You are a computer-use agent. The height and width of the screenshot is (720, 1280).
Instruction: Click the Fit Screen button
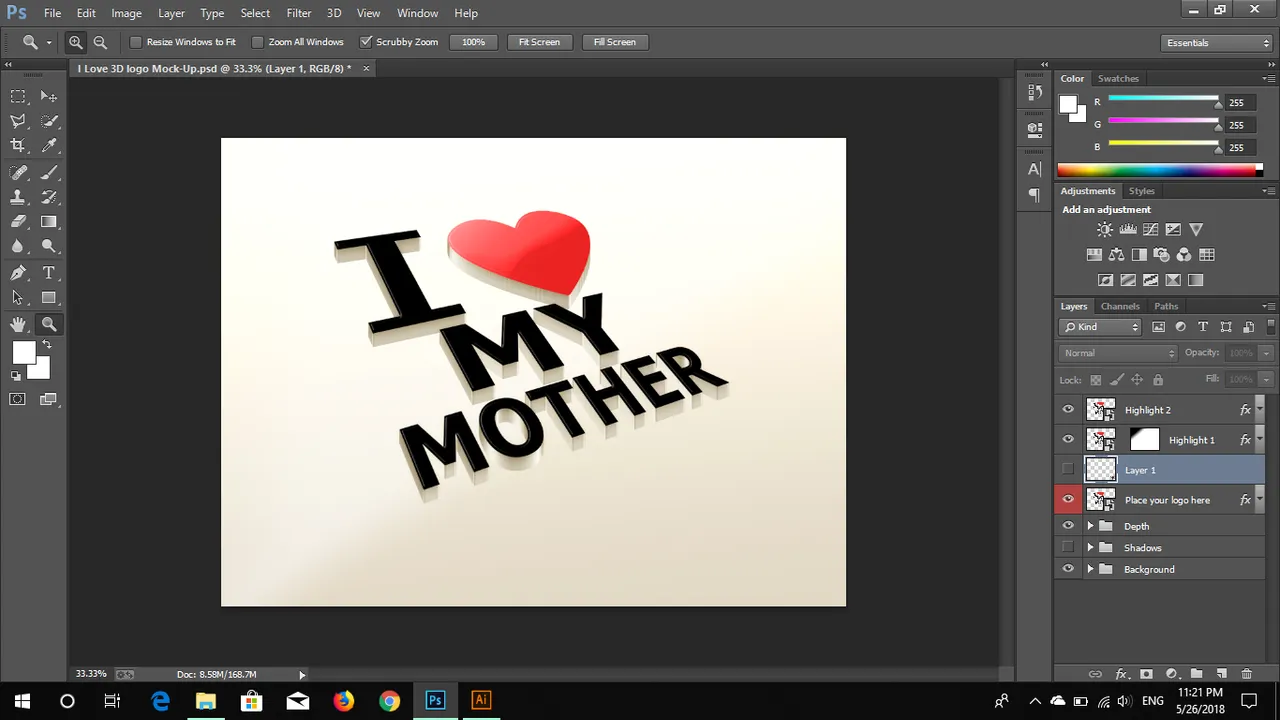[x=539, y=42]
